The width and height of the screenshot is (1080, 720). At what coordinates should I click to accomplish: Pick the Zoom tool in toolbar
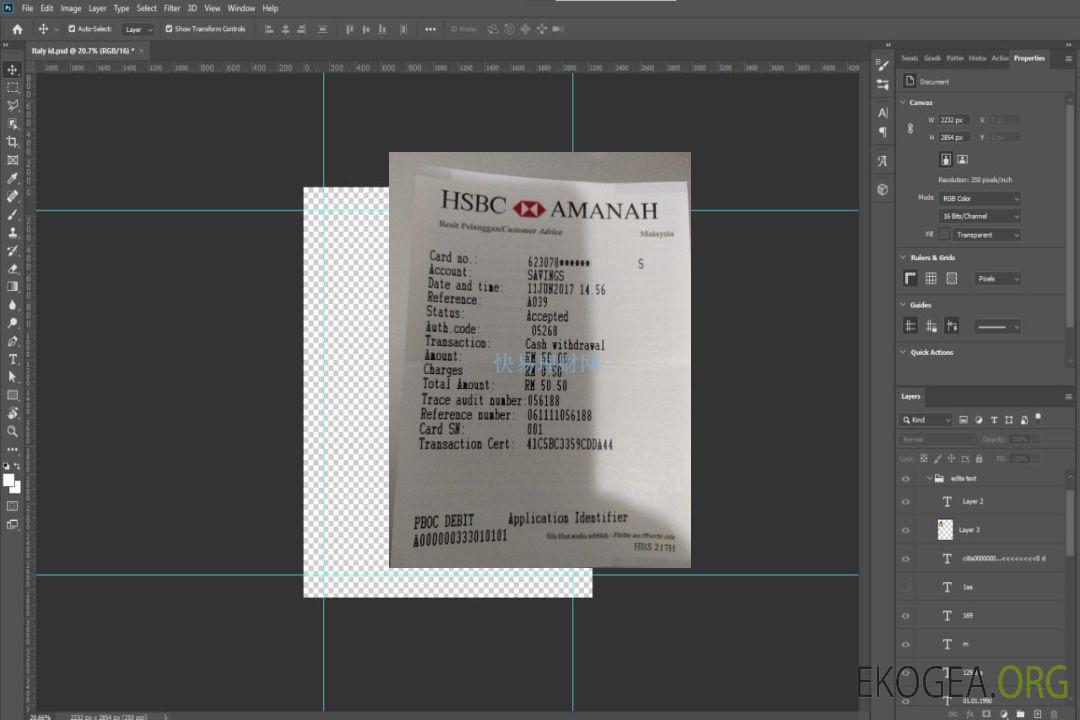coord(13,431)
